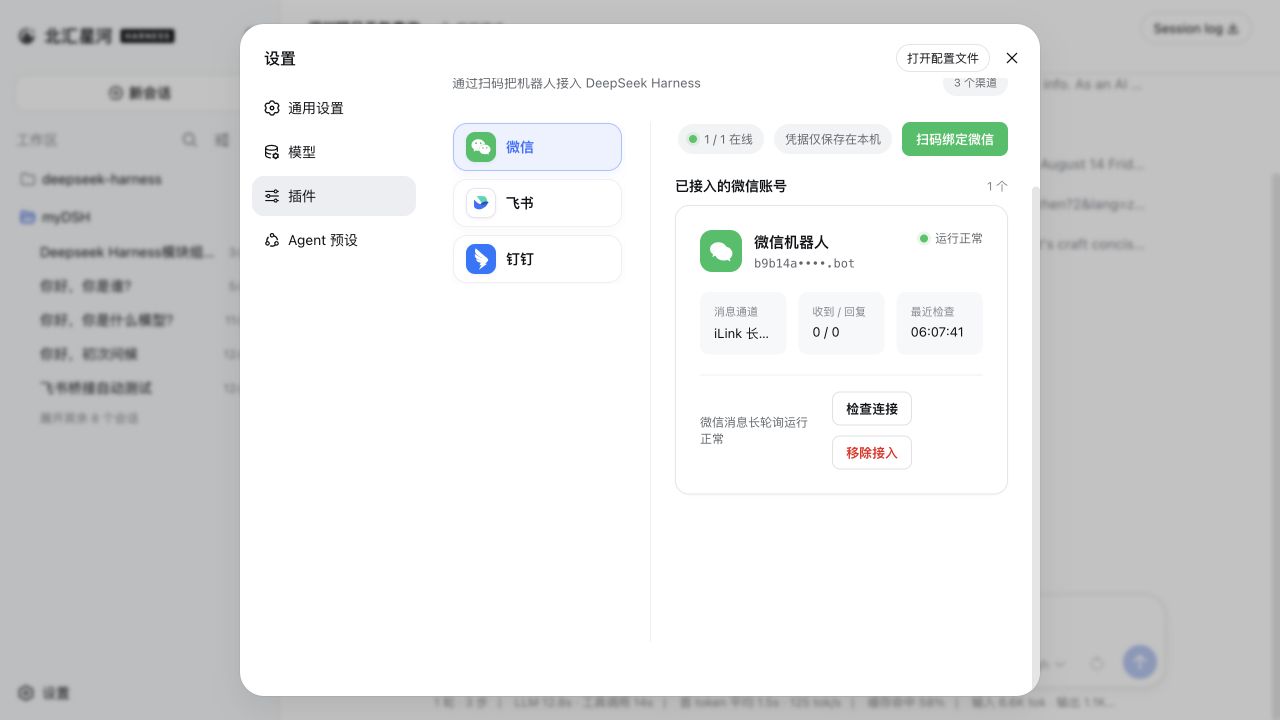Open 飞书桥接自动测试 conversation in background
Viewport: 1280px width, 720px height.
point(96,388)
